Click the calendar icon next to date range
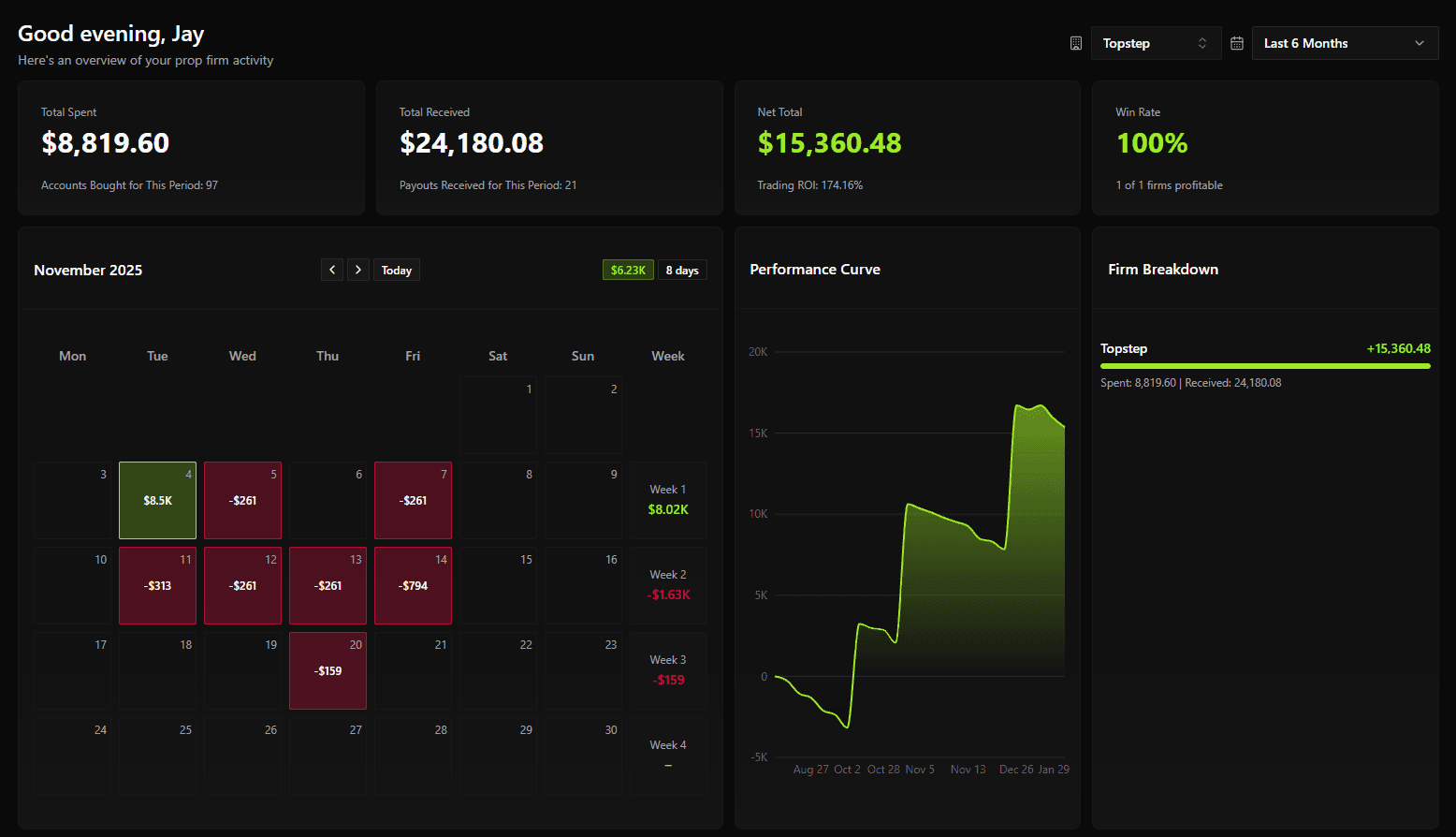This screenshot has height=837, width=1456. click(1237, 42)
